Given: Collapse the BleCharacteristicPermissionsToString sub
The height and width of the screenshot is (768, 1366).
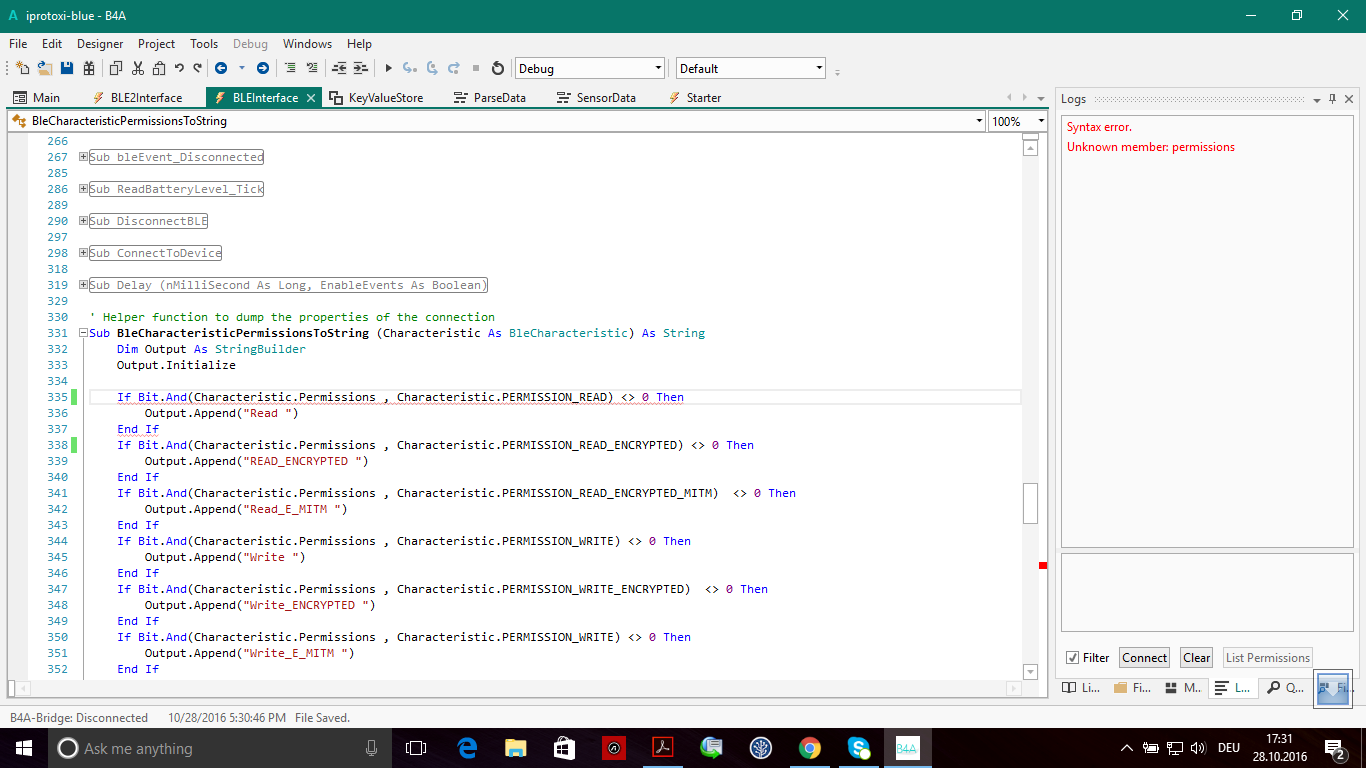Looking at the screenshot, I should coord(83,333).
